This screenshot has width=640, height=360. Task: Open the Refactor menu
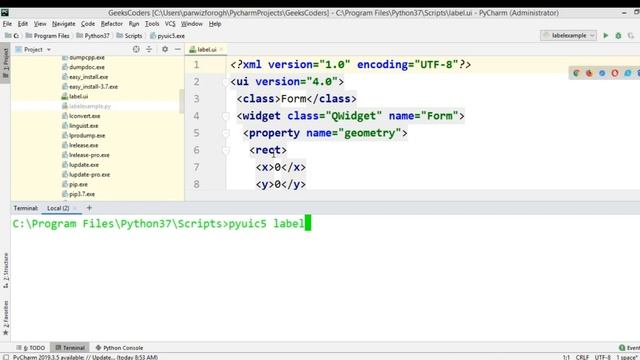[111, 24]
